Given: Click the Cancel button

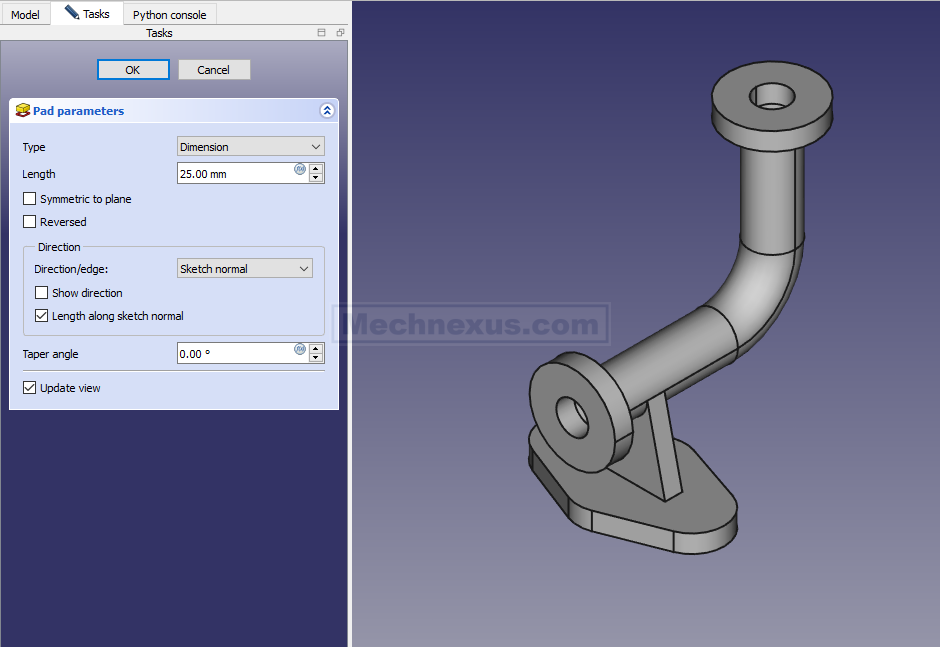Looking at the screenshot, I should (214, 70).
